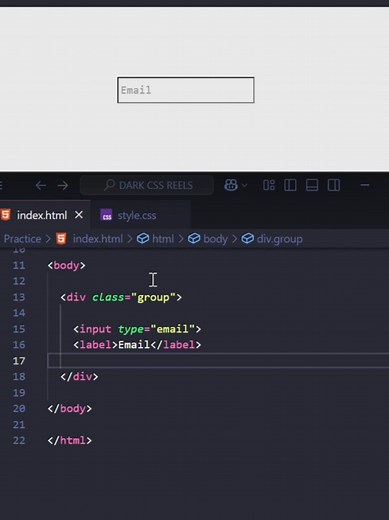389x520 pixels.
Task: Open the Copilot icon menu
Action: [x=231, y=185]
